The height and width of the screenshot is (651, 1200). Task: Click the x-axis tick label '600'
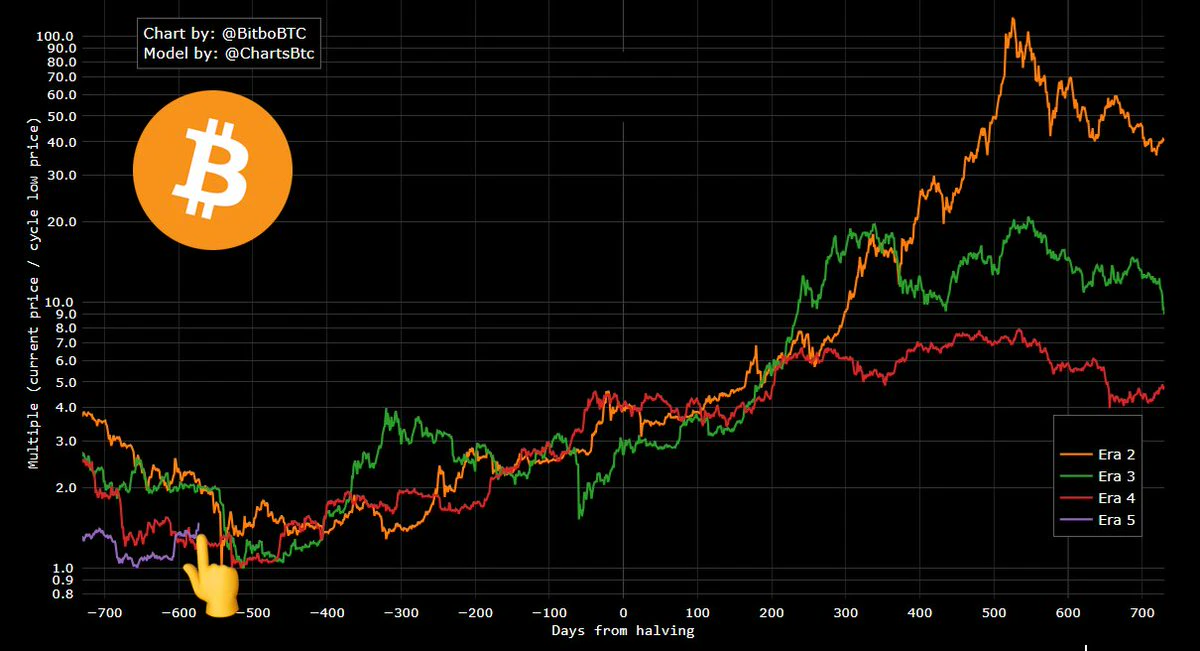(x=1068, y=612)
